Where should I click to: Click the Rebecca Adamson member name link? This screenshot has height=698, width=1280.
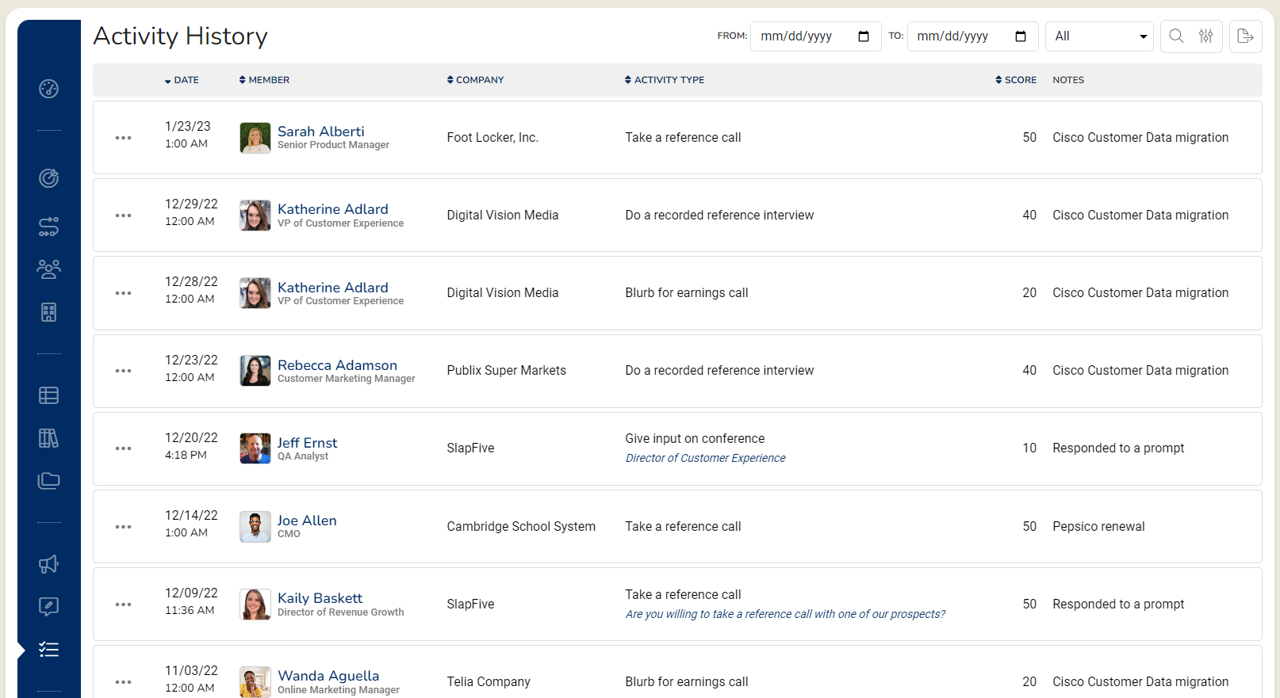pos(337,365)
